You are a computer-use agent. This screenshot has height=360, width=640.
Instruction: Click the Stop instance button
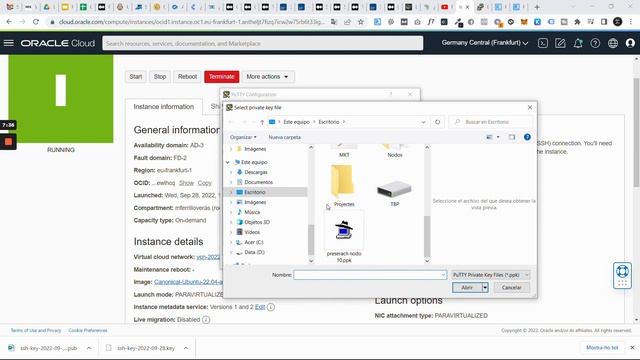click(x=160, y=77)
